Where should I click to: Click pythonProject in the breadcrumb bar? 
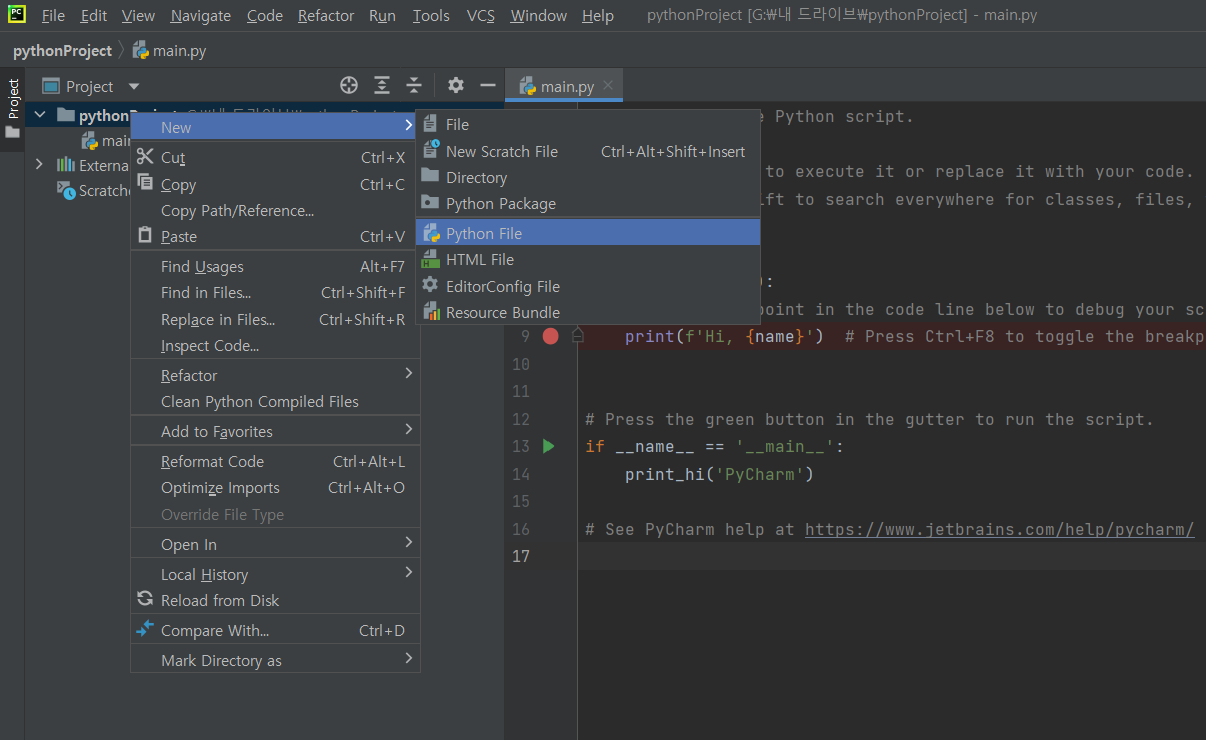[62, 50]
